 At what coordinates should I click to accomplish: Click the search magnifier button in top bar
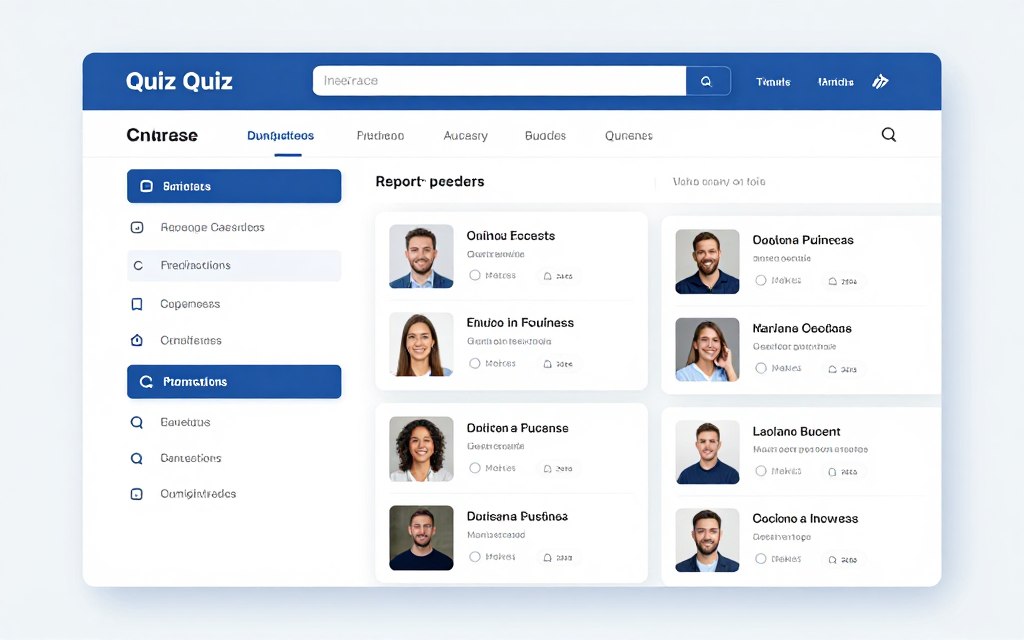707,80
